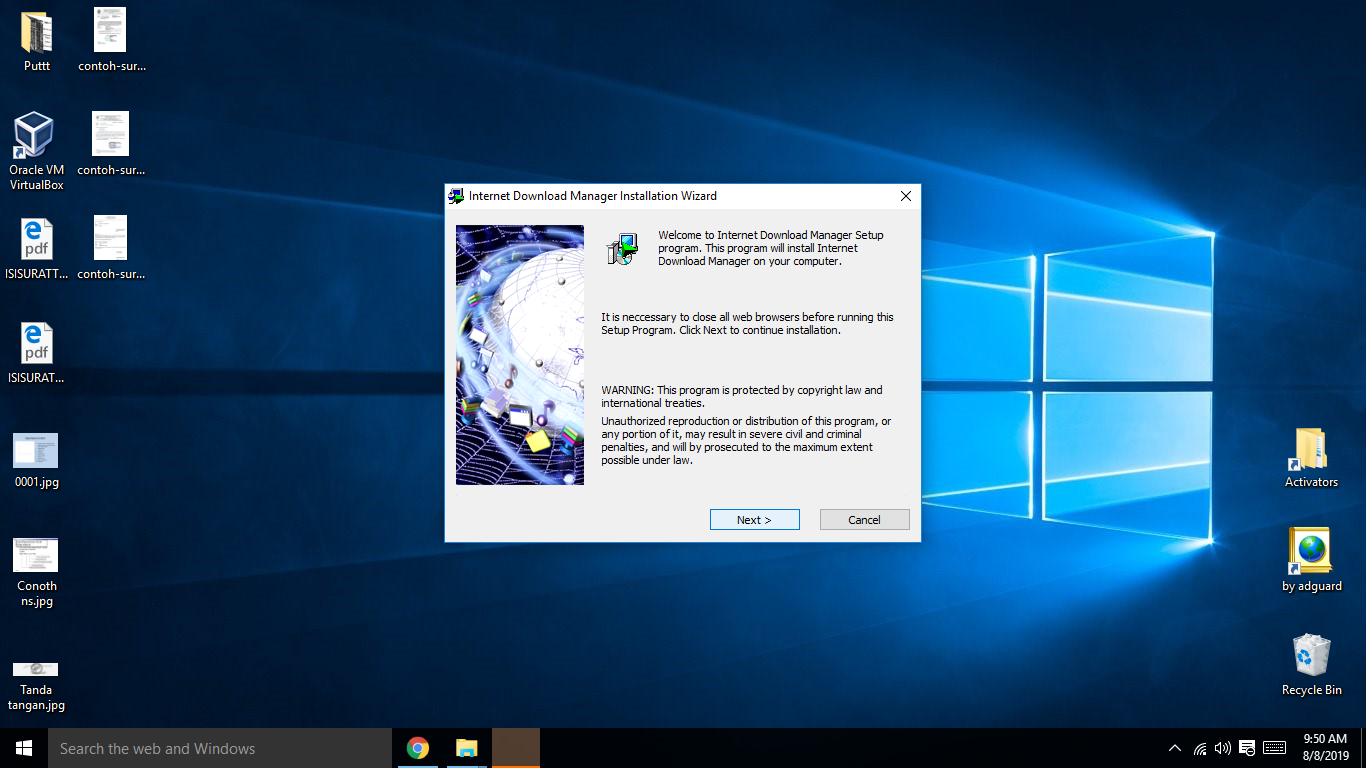
Task: Click the Search the web and Windows box
Action: point(220,748)
